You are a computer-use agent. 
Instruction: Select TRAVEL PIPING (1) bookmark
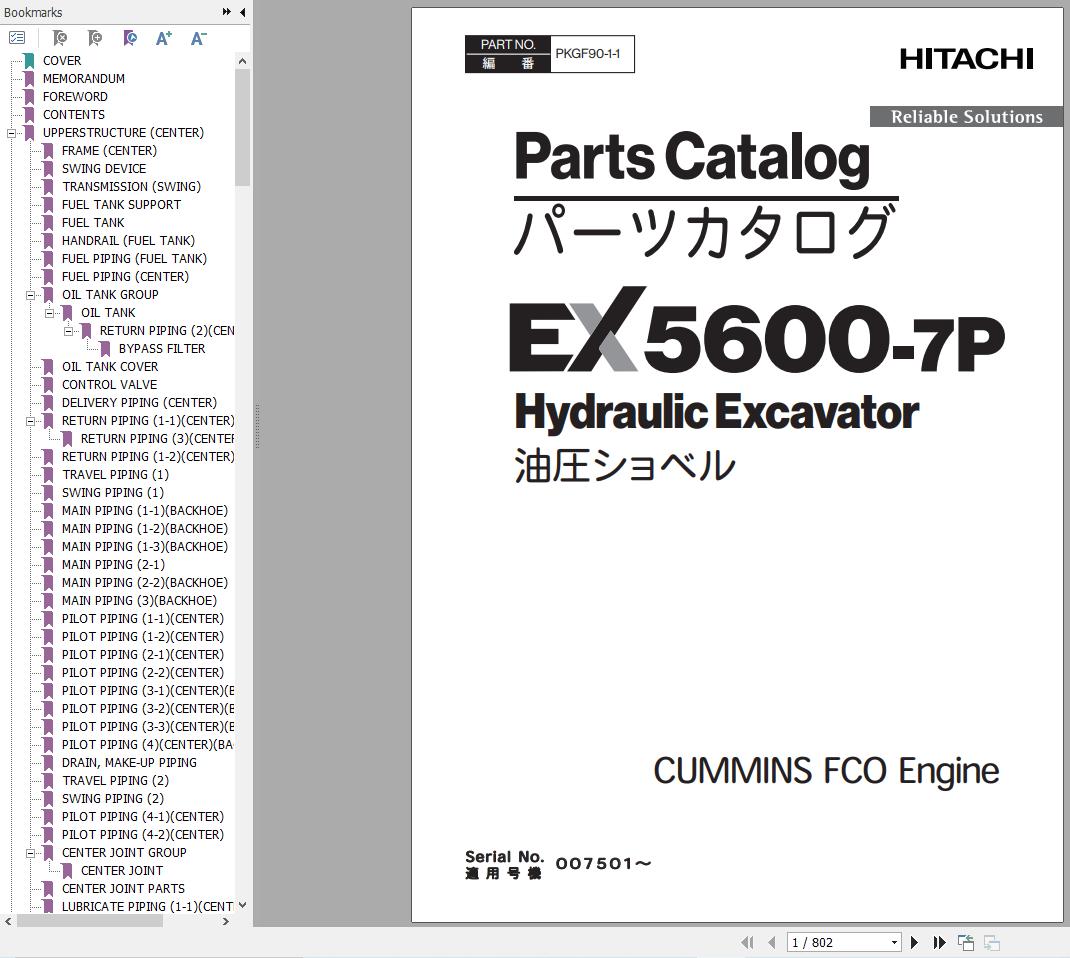click(115, 474)
